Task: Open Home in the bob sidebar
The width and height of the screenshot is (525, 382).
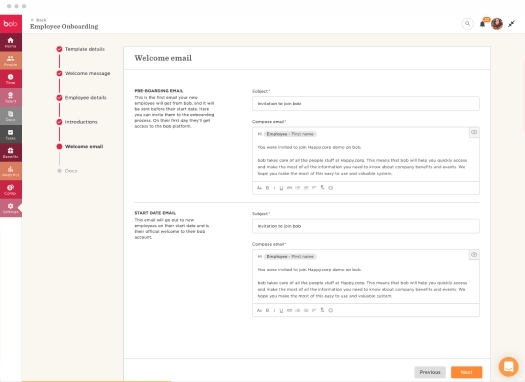Action: [11, 42]
